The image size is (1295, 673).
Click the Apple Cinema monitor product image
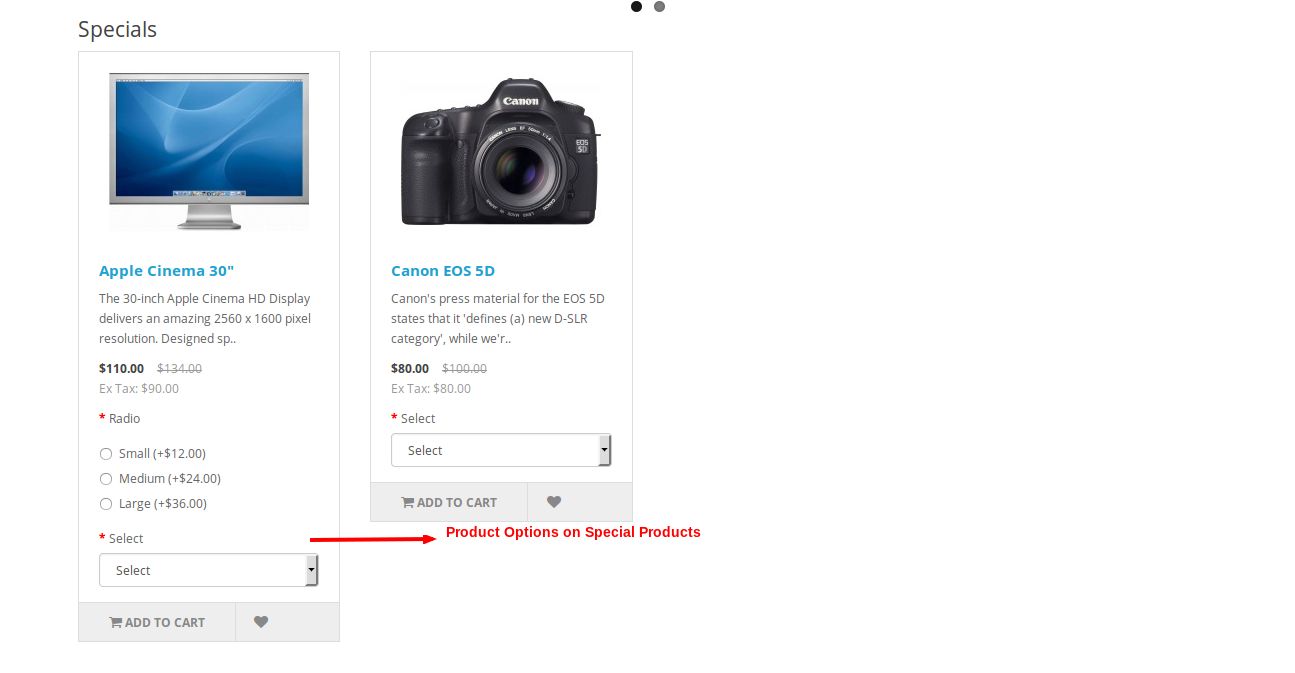209,151
